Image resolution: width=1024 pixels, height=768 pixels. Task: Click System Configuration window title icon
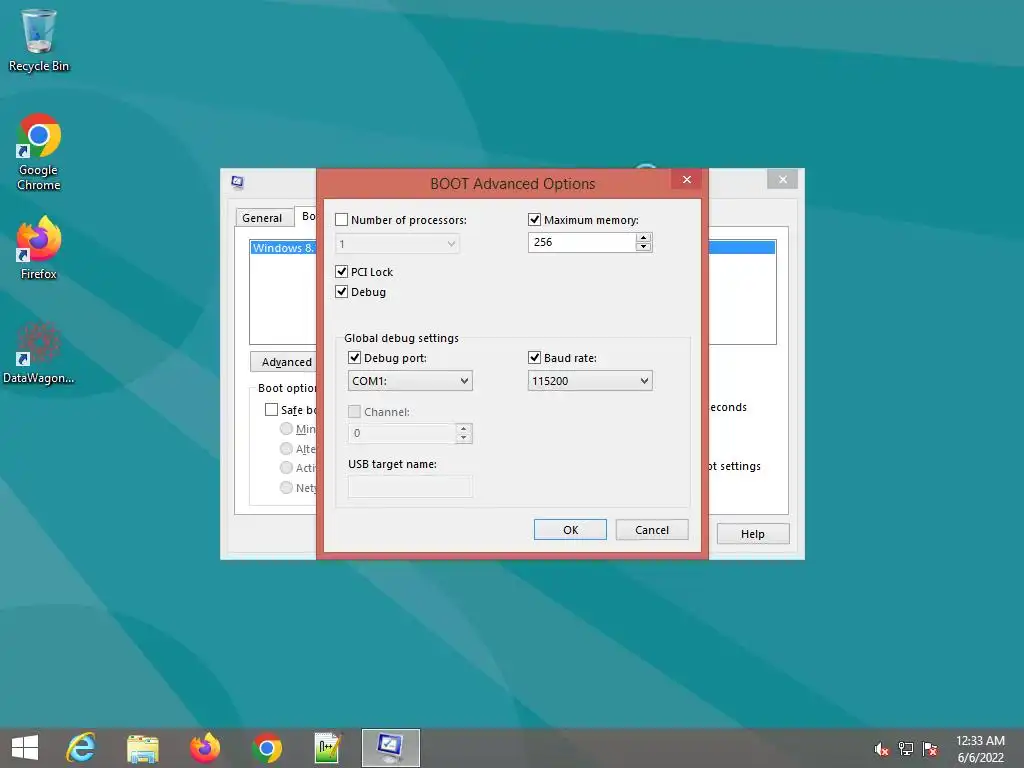[x=238, y=182]
